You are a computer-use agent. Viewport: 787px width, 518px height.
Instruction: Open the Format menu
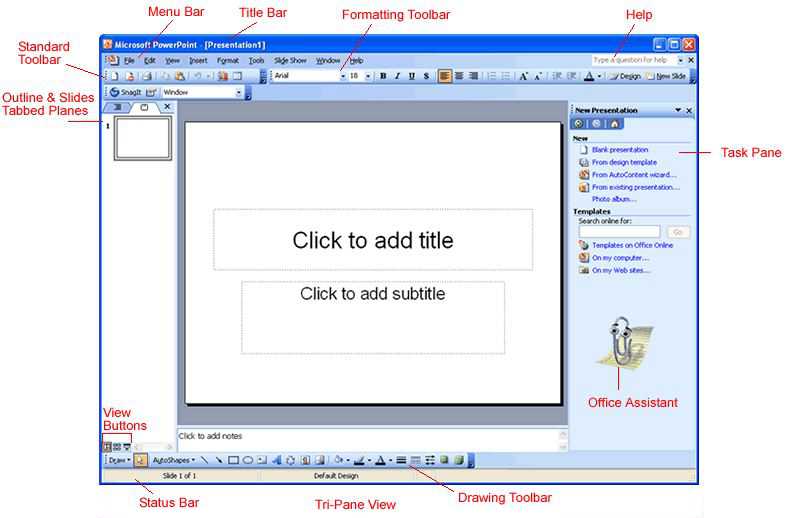(228, 61)
